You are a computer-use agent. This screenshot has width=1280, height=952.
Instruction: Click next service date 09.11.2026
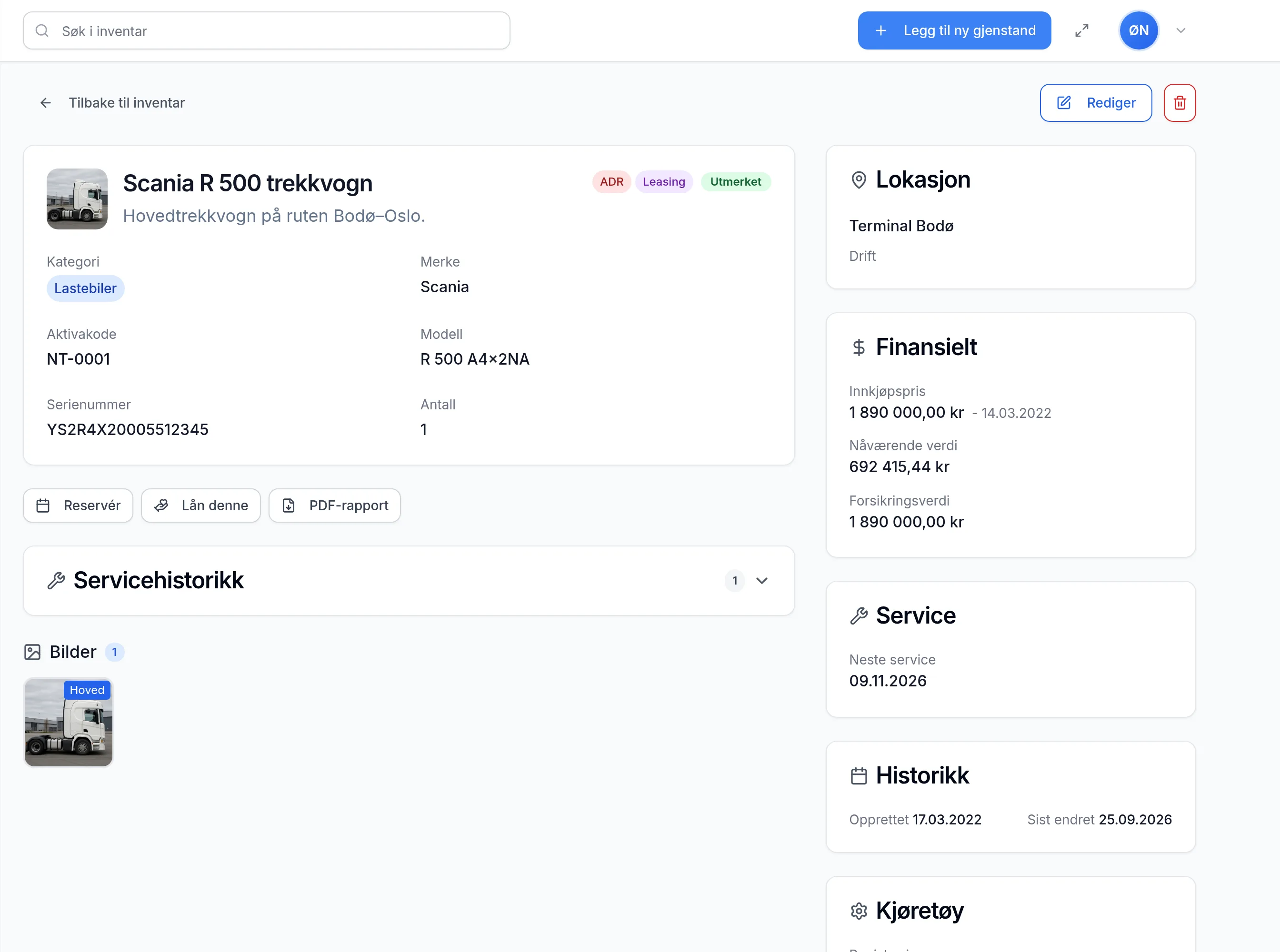[887, 681]
